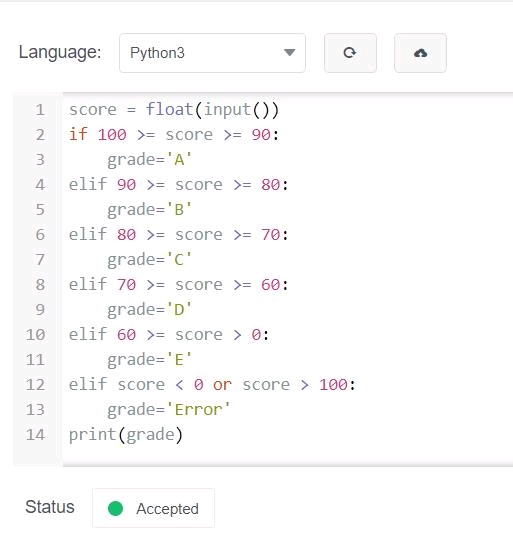Screen dimensions: 513x536
Task: Click the 'or' keyword on line 12
Action: pos(222,385)
